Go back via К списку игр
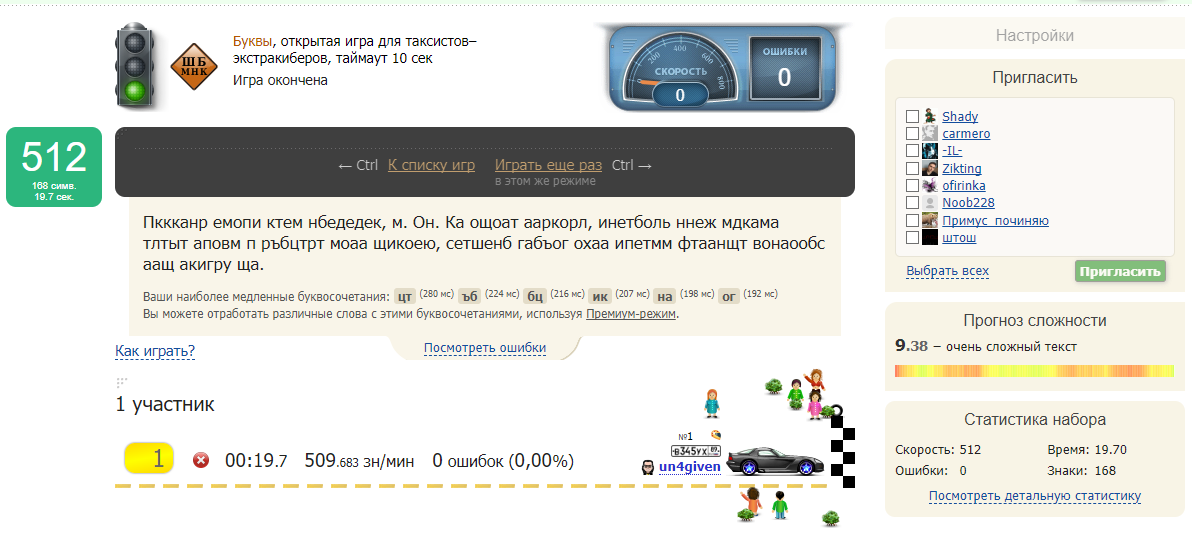 point(431,165)
